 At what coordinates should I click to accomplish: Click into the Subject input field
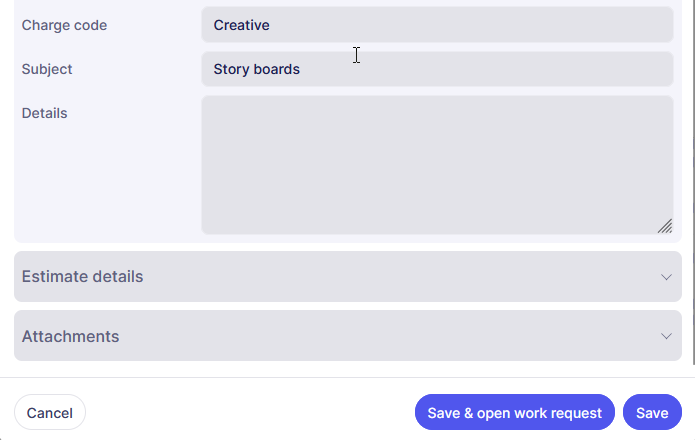click(437, 69)
